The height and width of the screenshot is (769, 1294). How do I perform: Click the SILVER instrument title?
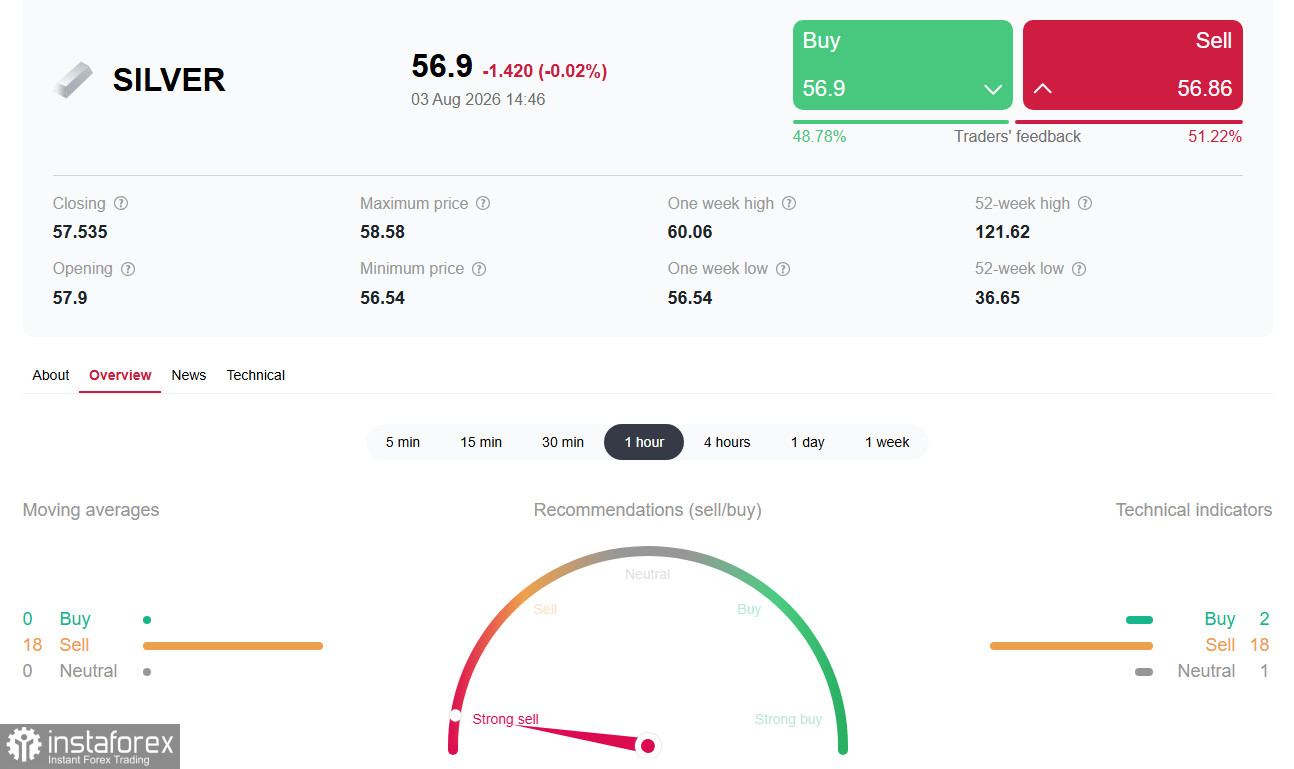(x=169, y=80)
